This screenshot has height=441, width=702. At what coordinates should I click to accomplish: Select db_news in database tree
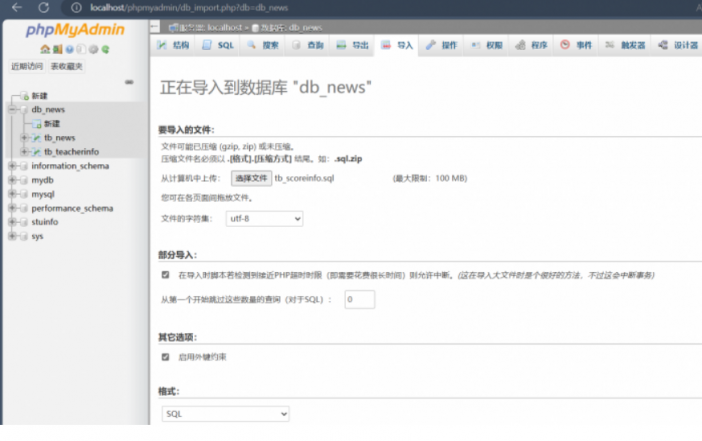click(48, 110)
